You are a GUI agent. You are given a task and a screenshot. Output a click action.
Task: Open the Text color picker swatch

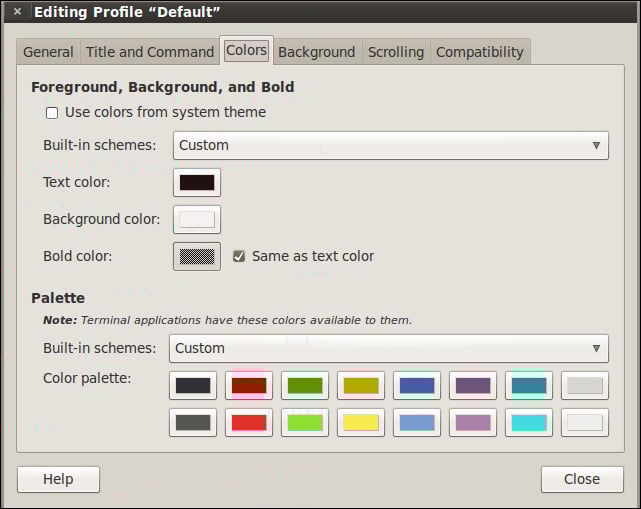(x=197, y=182)
